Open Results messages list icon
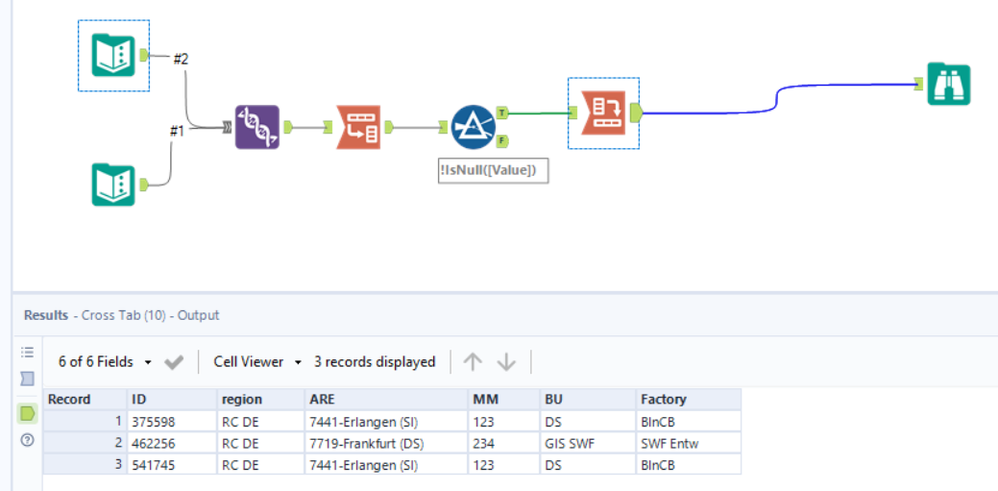This screenshot has width=998, height=491. [27, 352]
